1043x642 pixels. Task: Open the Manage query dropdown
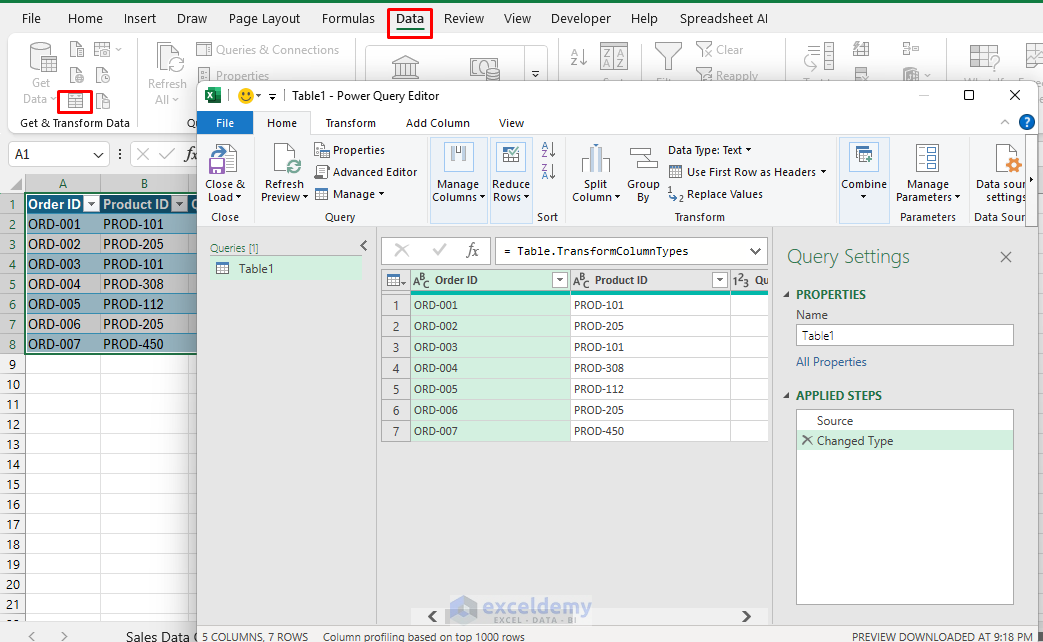pos(349,194)
